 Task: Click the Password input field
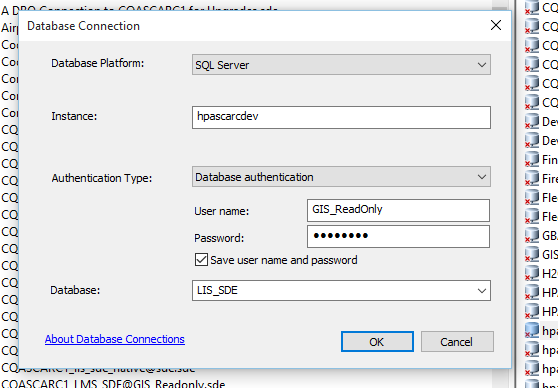pos(398,236)
